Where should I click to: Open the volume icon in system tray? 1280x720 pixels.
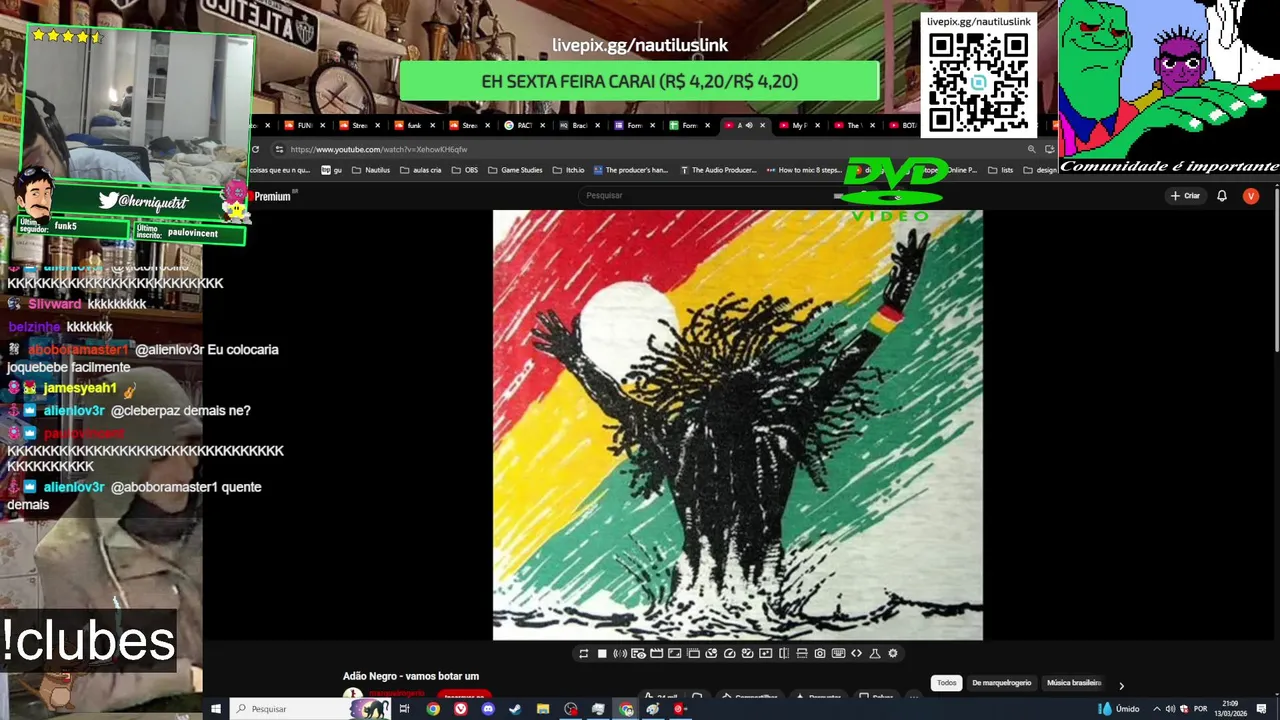coord(1170,709)
